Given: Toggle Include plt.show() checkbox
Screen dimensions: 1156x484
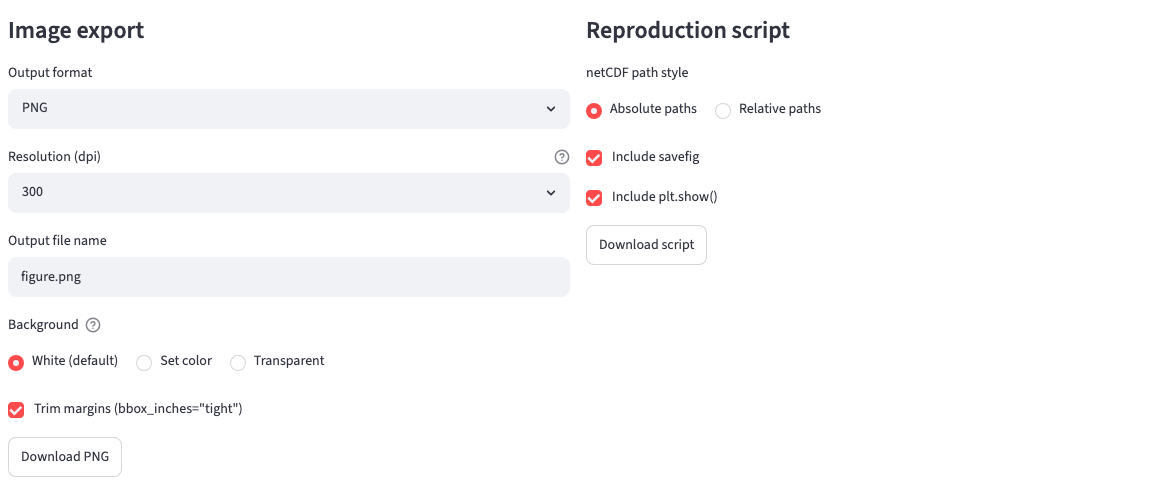Looking at the screenshot, I should (593, 198).
